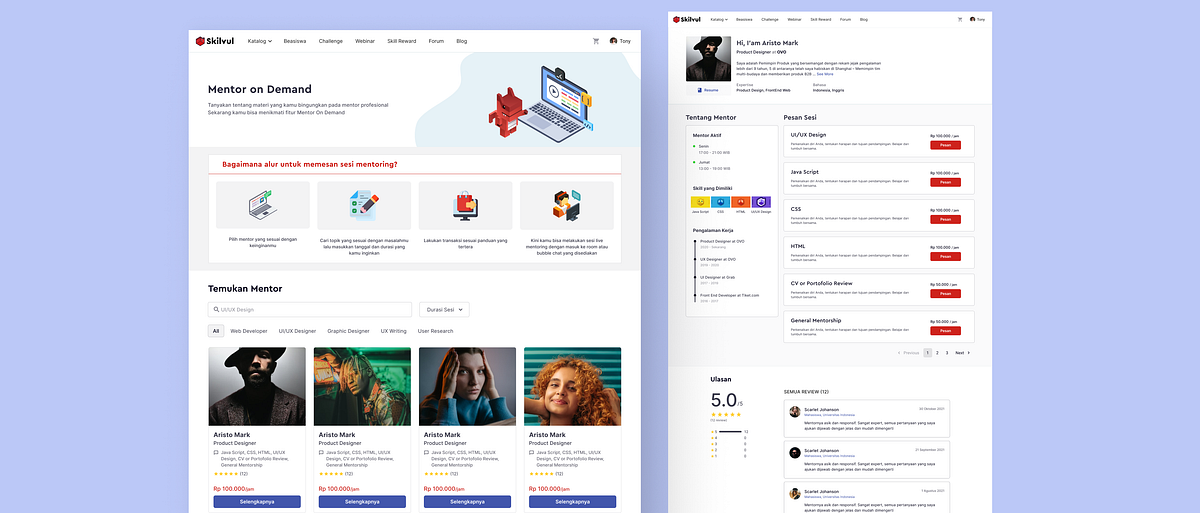The height and width of the screenshot is (513, 1200).
Task: Click Selengkapnya on the curly-haired woman's mentor card
Action: (572, 502)
